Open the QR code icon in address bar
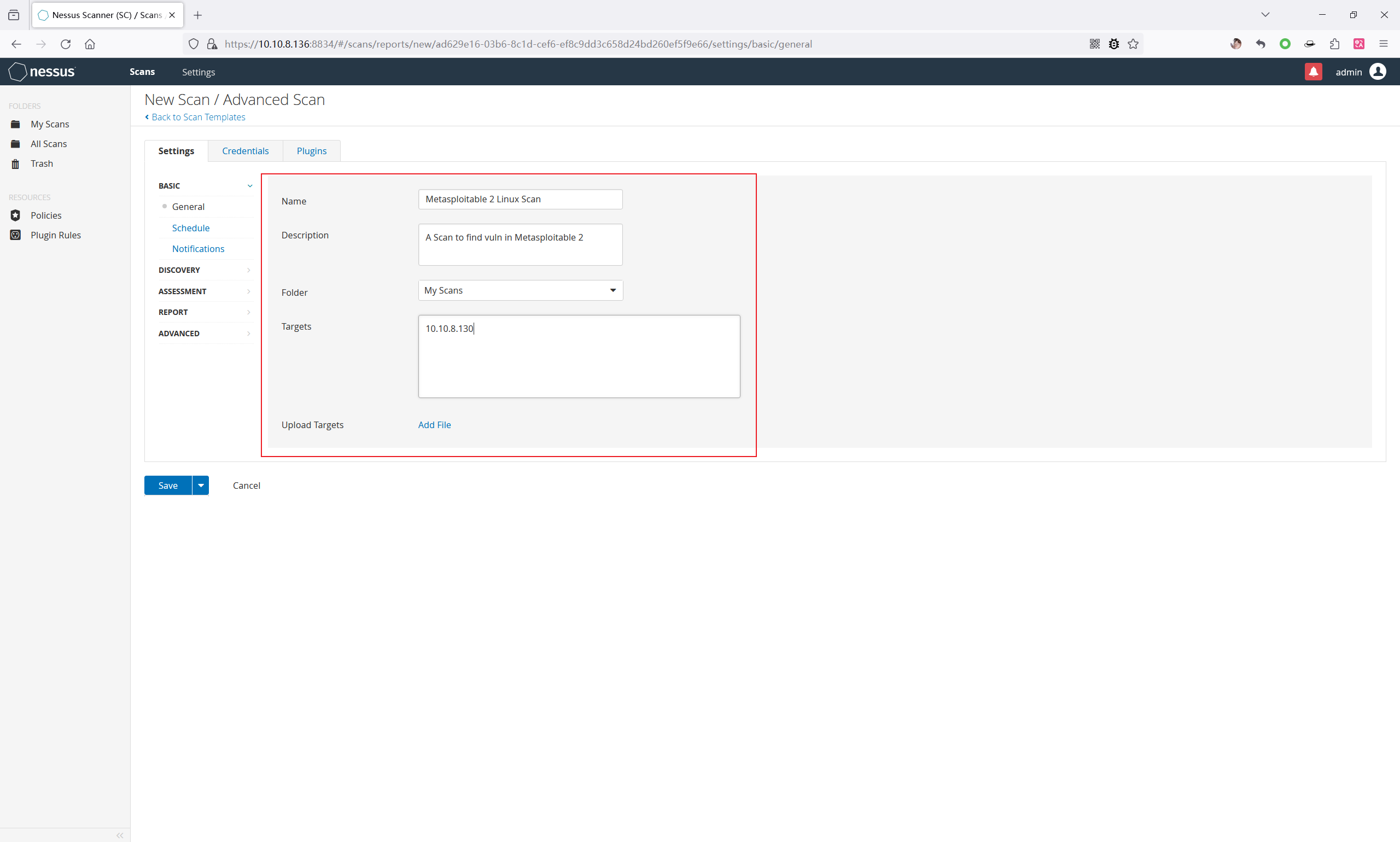This screenshot has width=1400, height=842. click(1095, 44)
